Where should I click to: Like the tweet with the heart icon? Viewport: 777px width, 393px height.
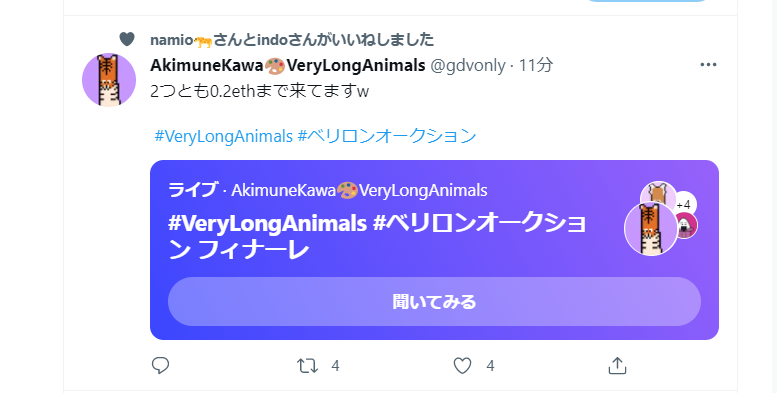tap(462, 366)
